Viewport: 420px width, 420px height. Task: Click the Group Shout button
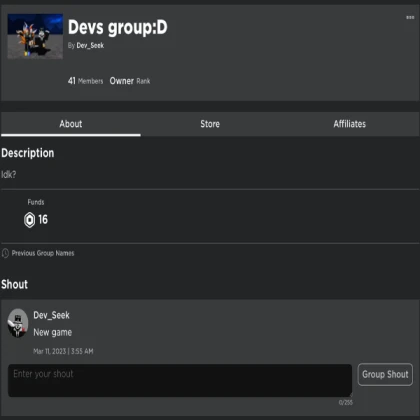[385, 374]
